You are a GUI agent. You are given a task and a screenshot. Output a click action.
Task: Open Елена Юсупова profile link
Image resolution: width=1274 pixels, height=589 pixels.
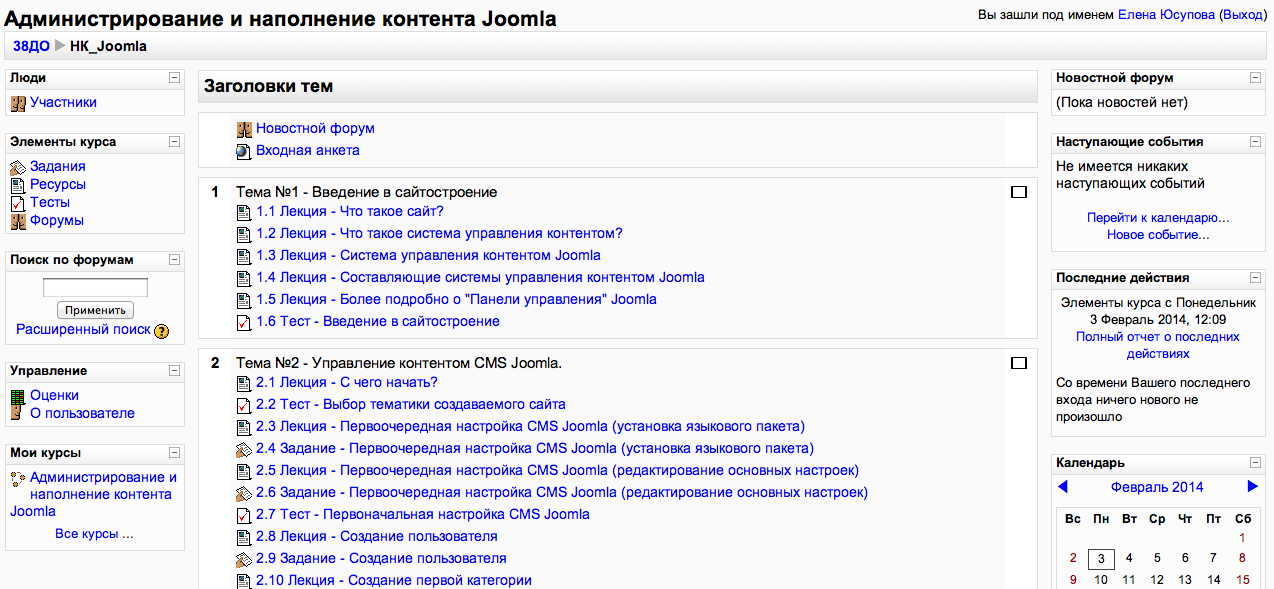(x=1166, y=15)
